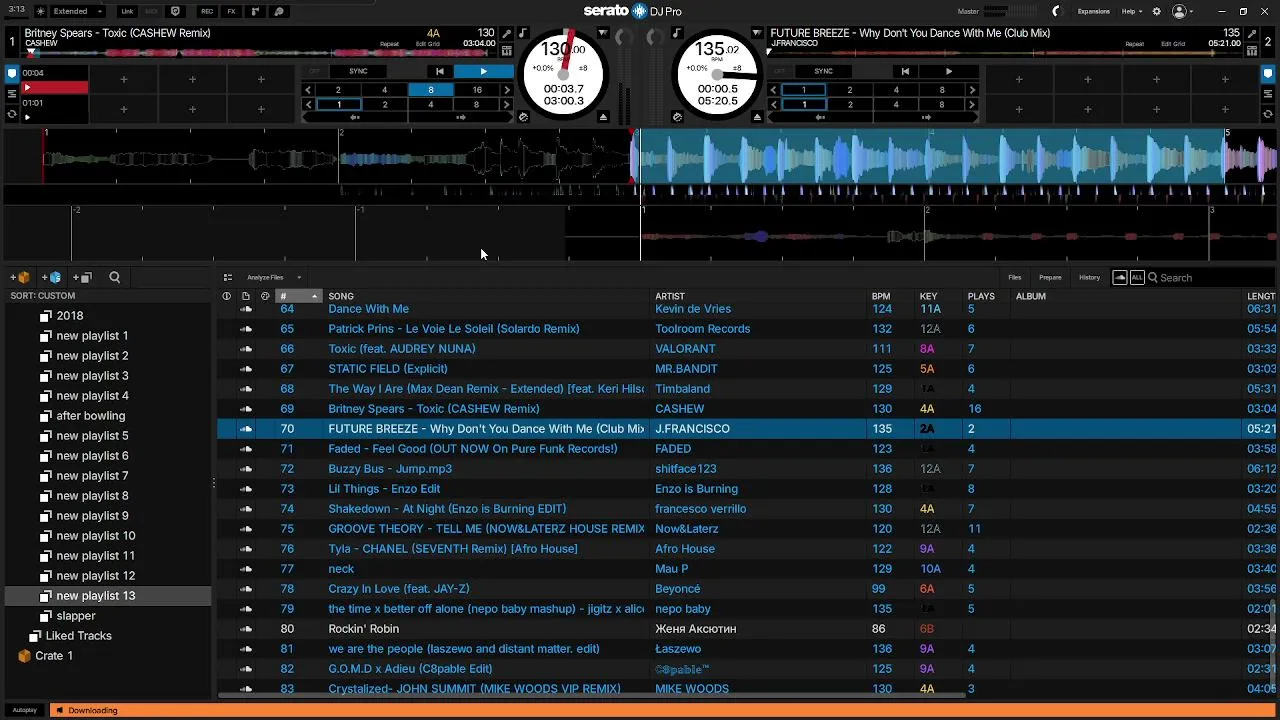Click the library Search field

(x=1212, y=277)
